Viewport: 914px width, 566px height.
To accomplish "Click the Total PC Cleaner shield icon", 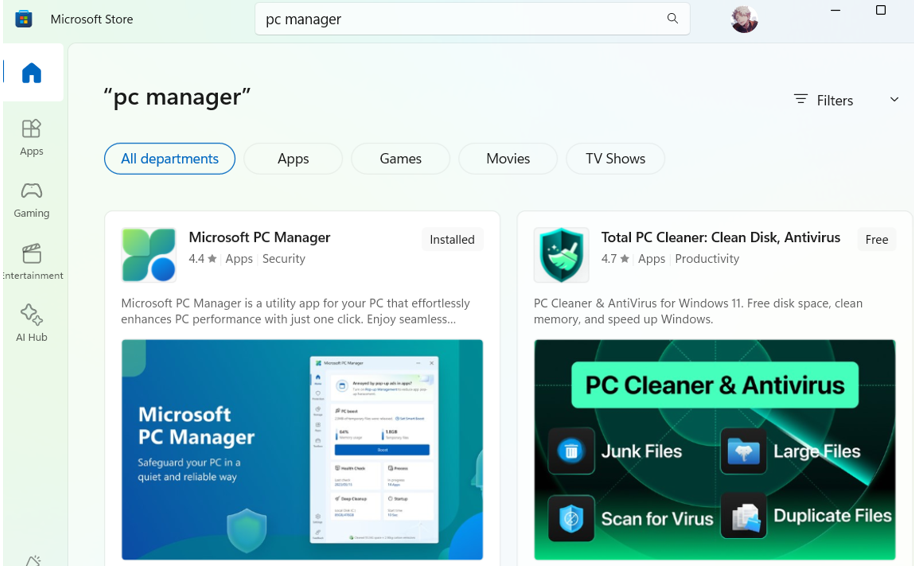I will [561, 255].
